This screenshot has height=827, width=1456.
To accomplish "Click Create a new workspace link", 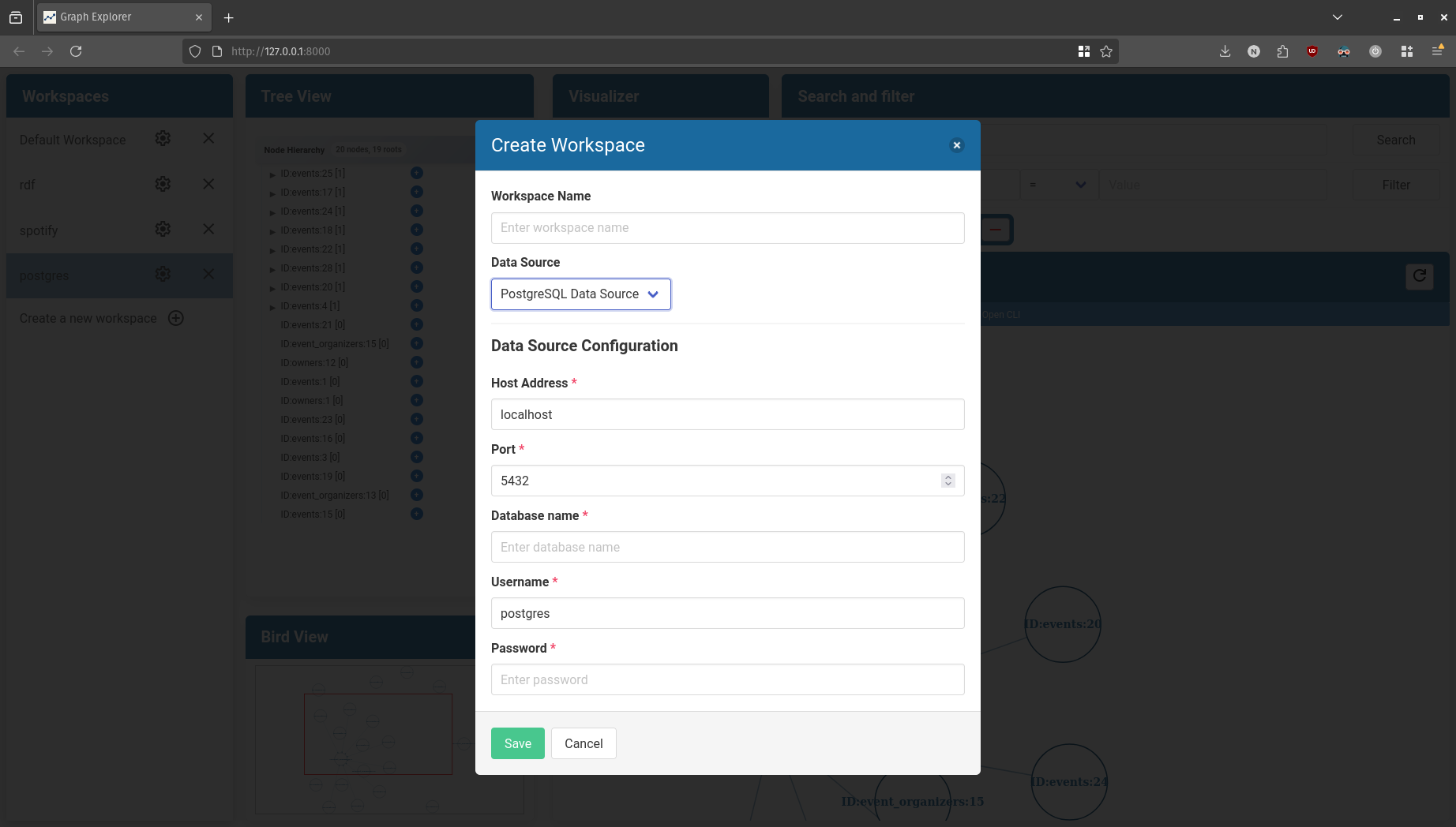I will tap(88, 318).
